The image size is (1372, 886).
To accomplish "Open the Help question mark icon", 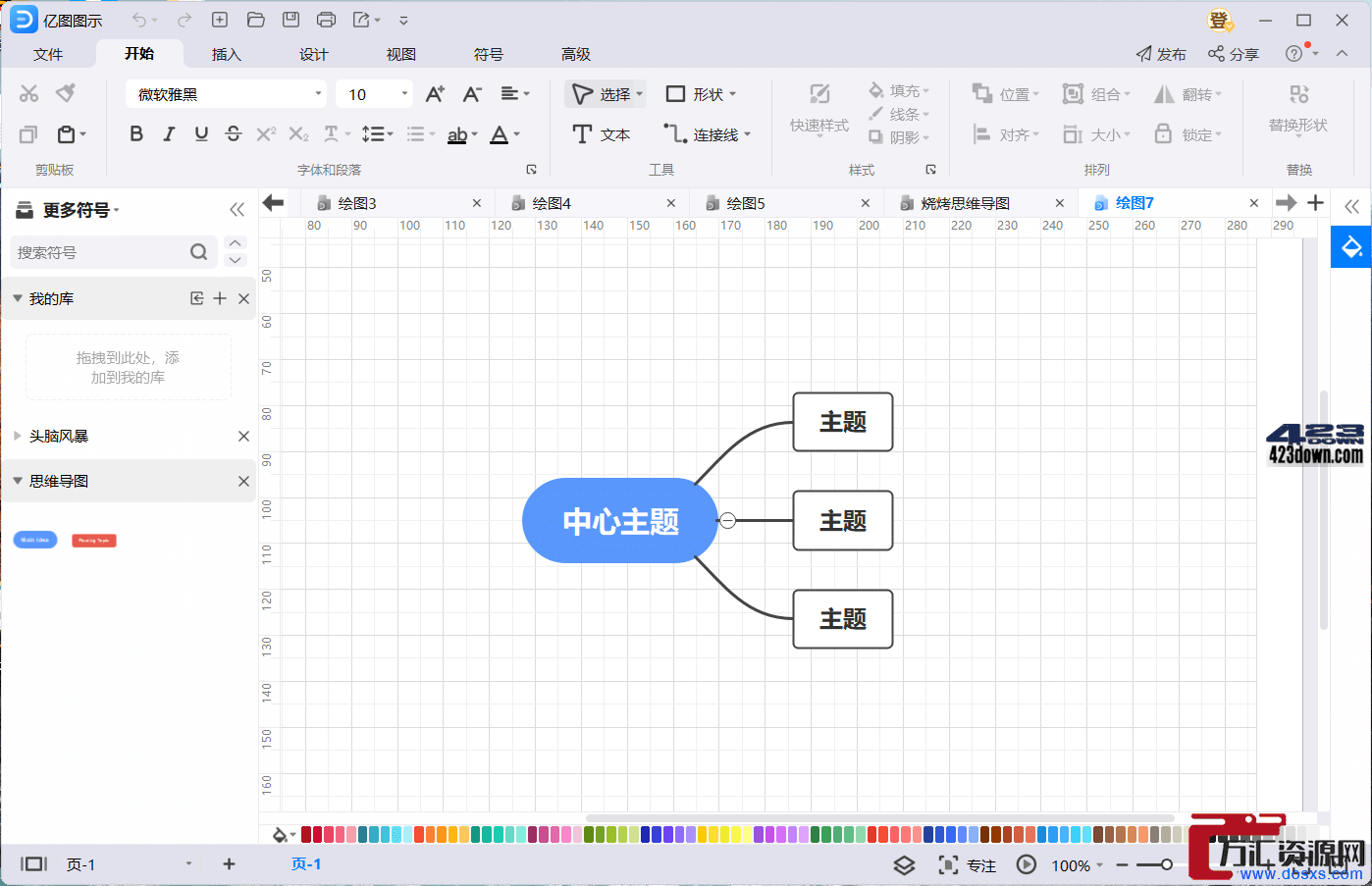I will pos(1294,54).
